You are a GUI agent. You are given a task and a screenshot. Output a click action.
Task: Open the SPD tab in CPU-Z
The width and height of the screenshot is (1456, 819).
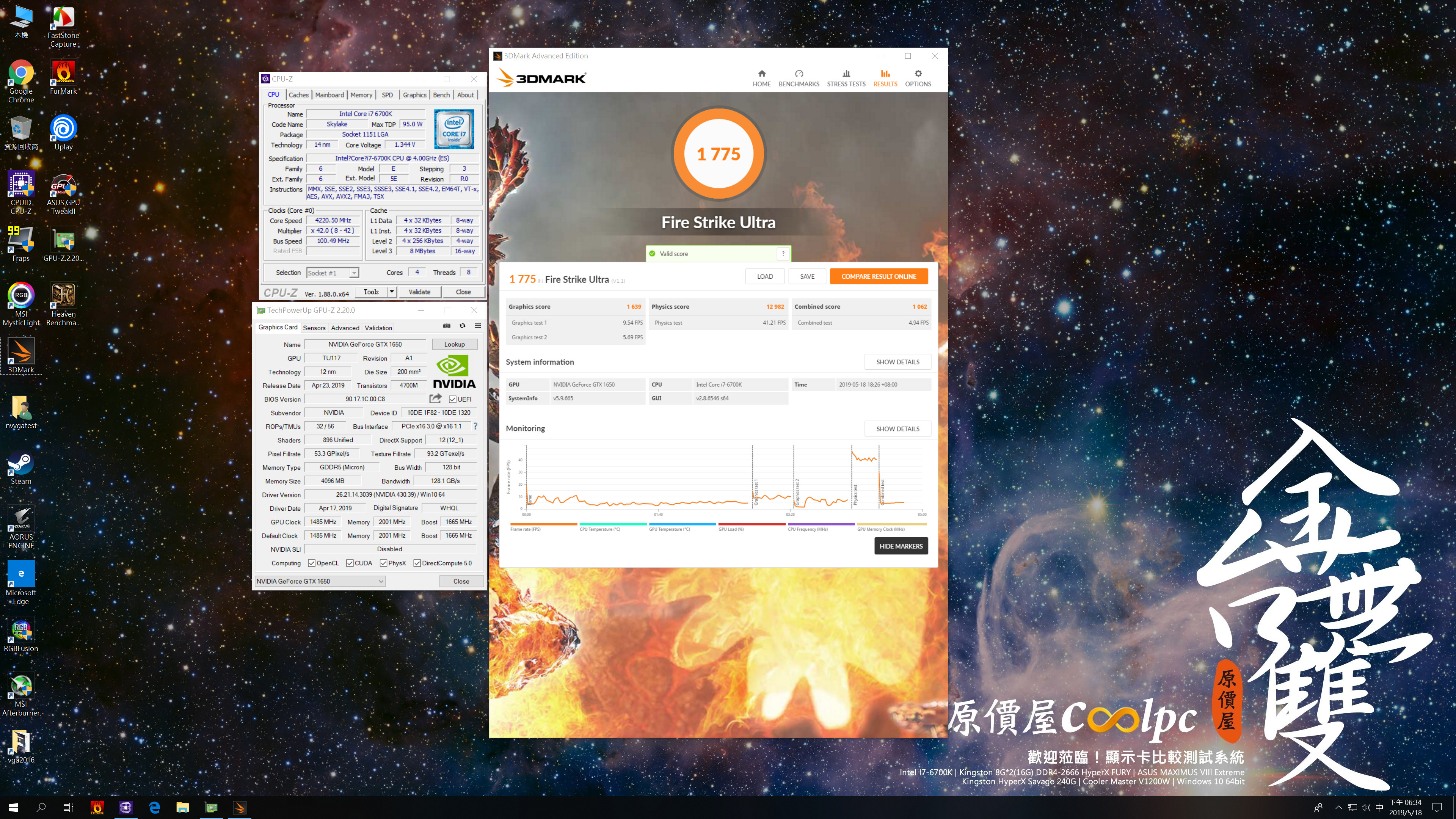click(387, 95)
